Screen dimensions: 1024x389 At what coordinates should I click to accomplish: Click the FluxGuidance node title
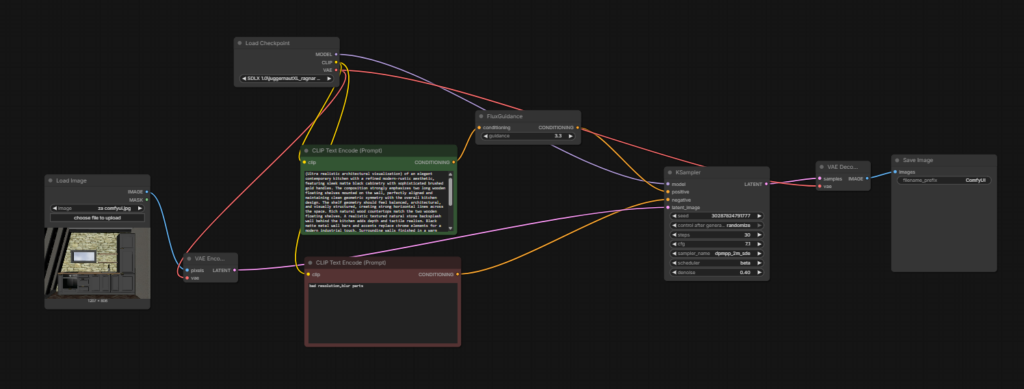pyautogui.click(x=505, y=116)
